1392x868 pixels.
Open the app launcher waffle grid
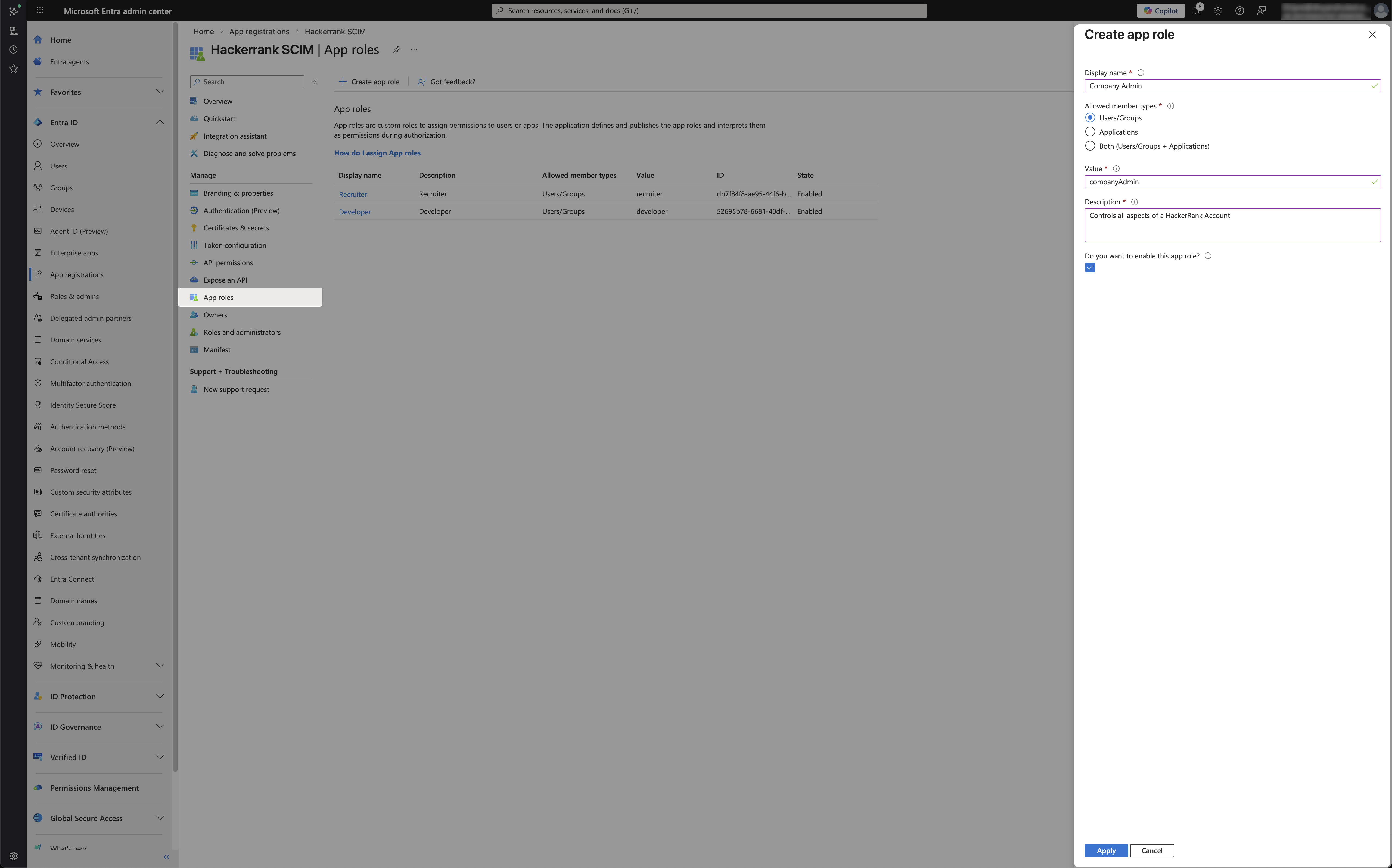40,10
